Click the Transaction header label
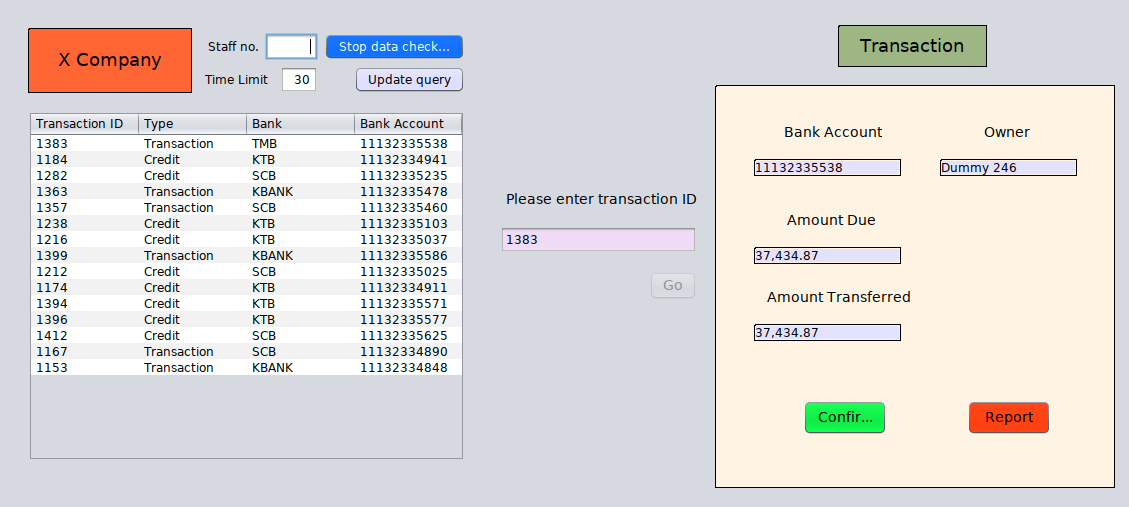Screen dimensions: 1129x507 912,46
